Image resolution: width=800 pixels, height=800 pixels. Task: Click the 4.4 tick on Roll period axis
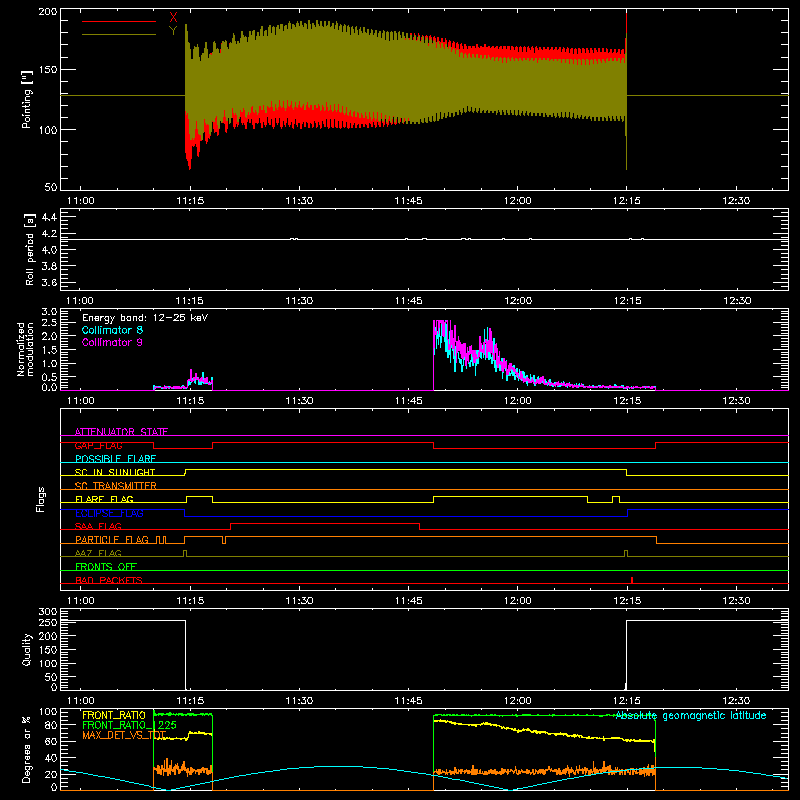(49, 217)
